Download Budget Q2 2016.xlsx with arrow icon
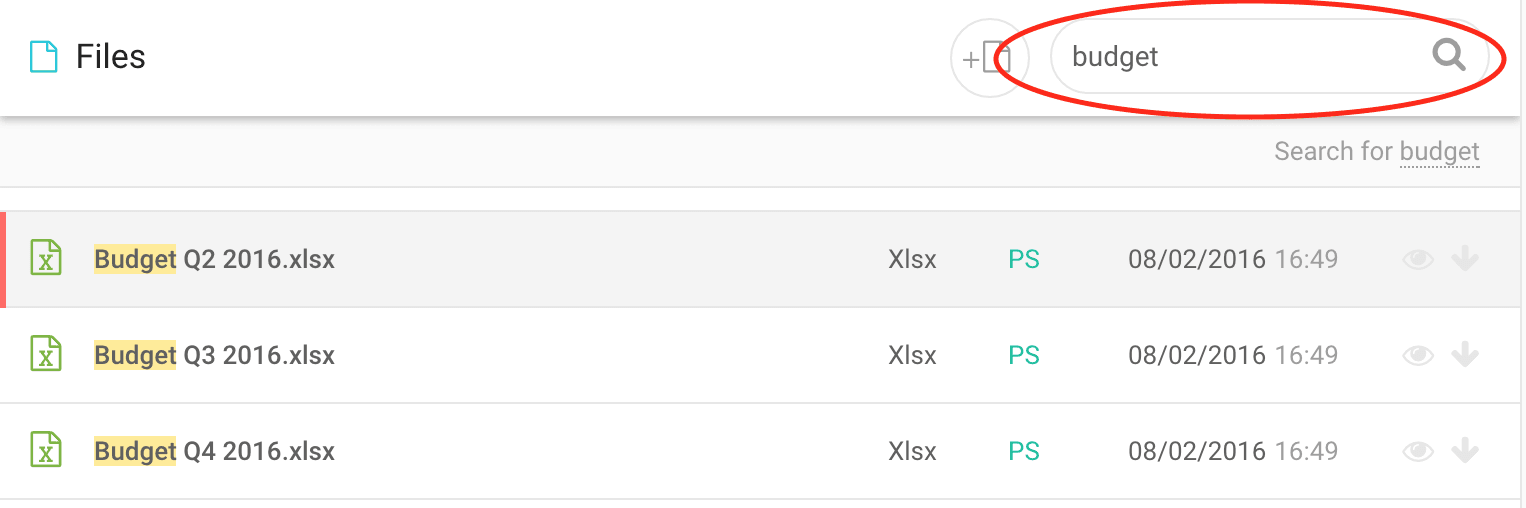This screenshot has width=1526, height=508. (x=1465, y=259)
